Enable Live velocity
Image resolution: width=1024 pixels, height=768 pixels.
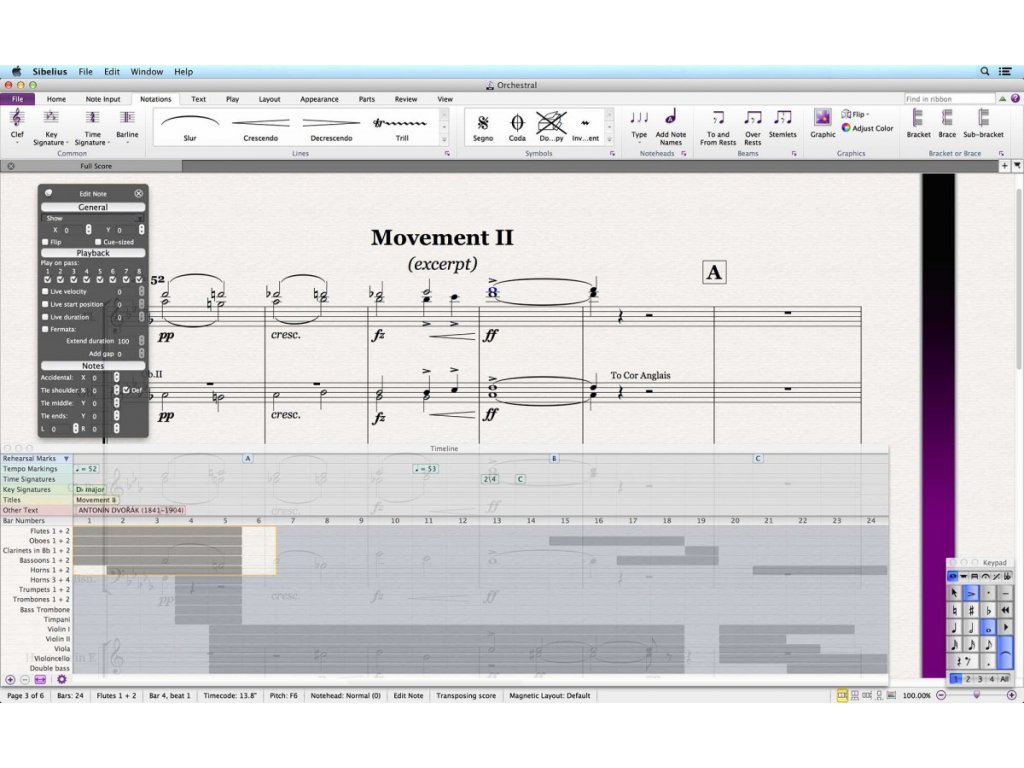(x=45, y=291)
